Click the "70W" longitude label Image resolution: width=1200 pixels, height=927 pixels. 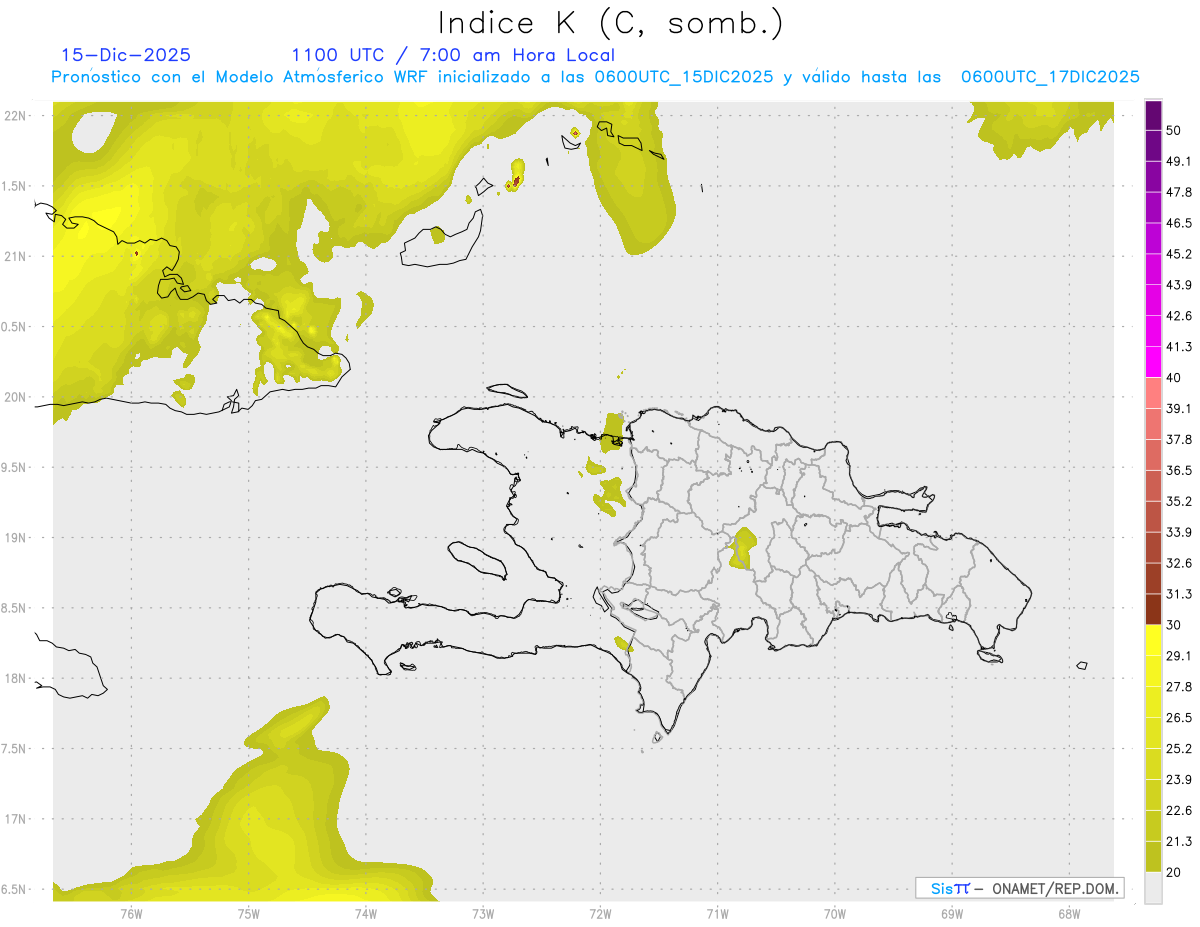point(835,914)
